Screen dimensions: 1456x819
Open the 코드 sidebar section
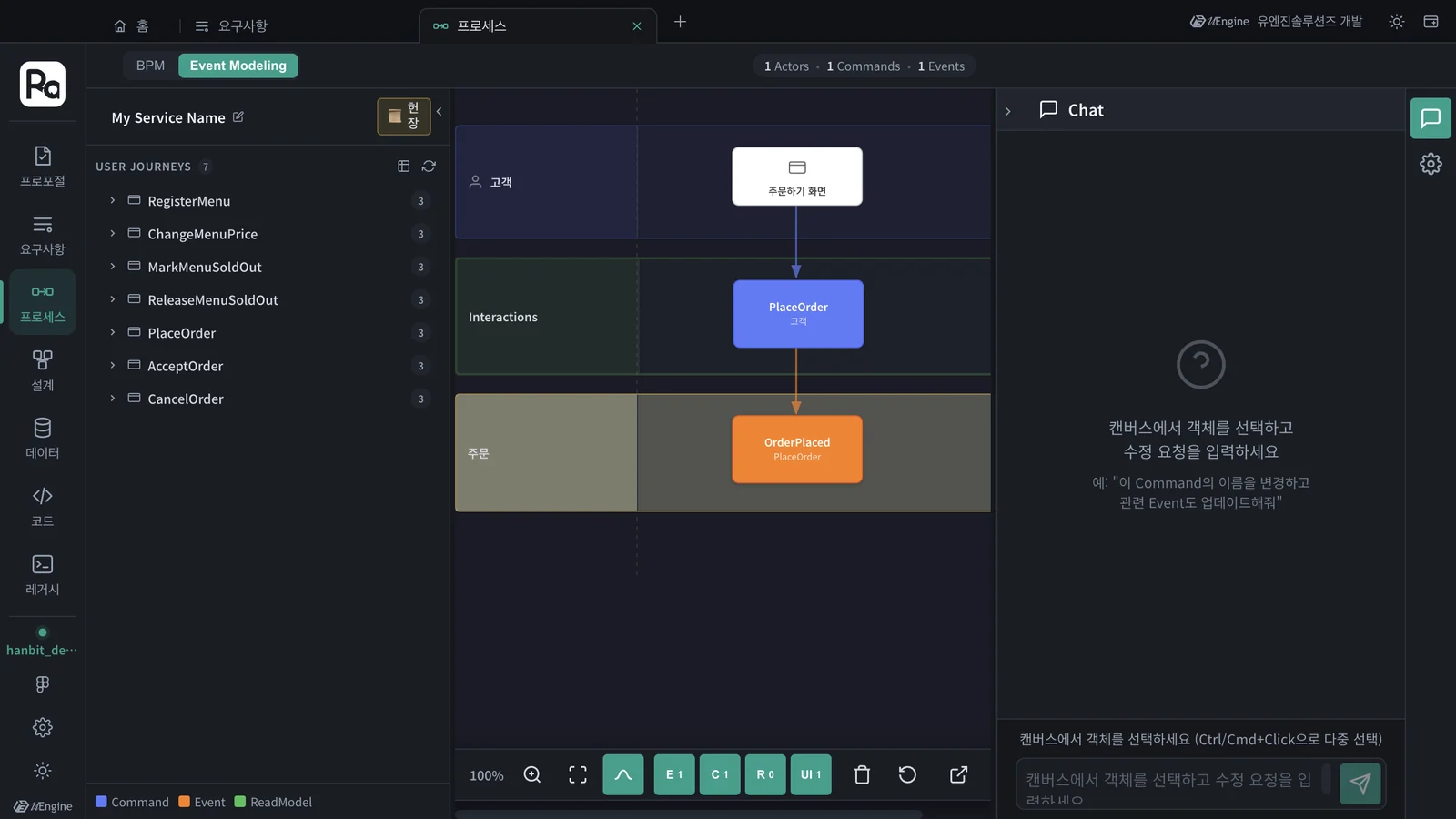pos(43,507)
